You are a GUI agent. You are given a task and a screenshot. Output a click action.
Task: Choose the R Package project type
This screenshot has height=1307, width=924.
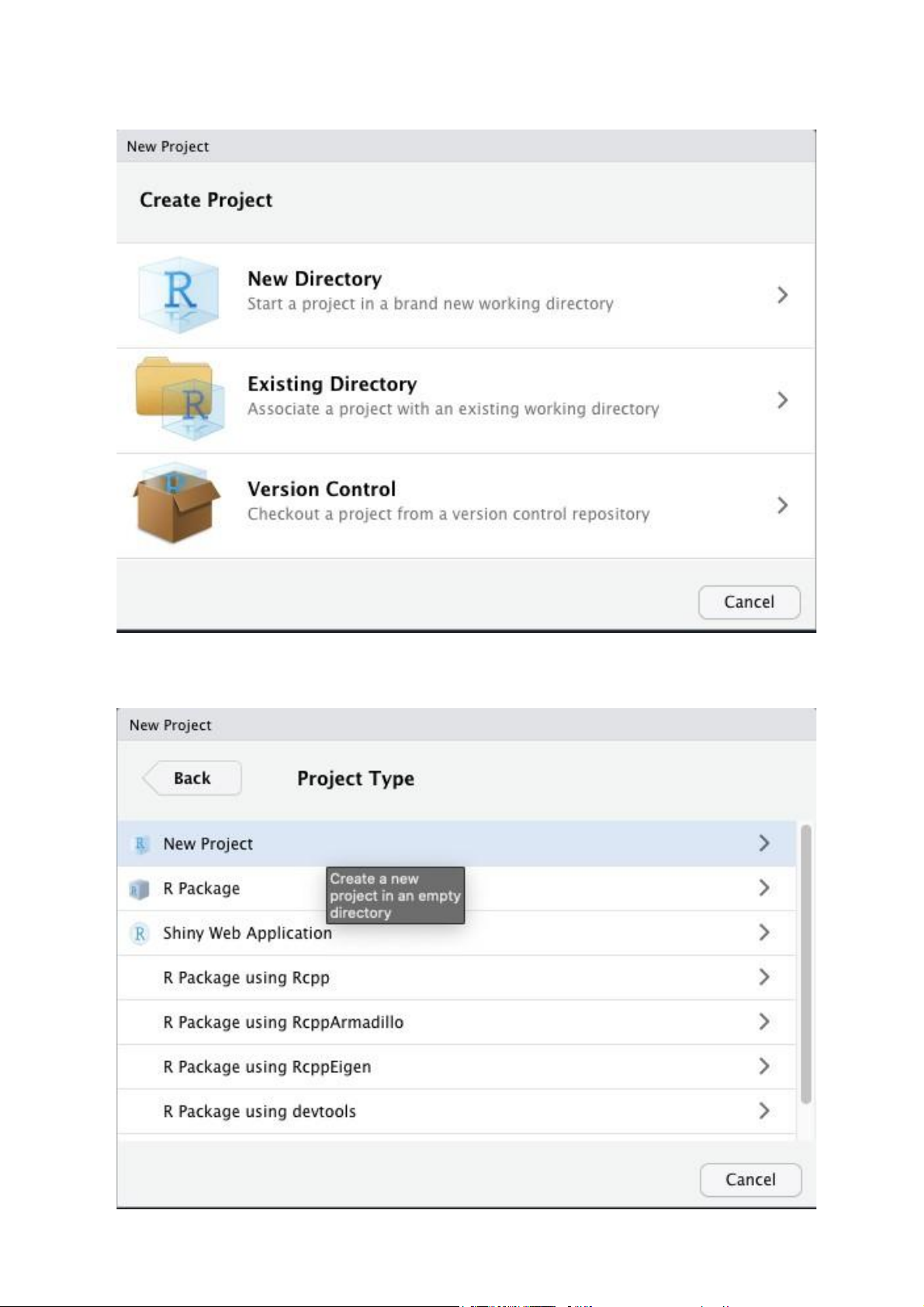click(457, 889)
